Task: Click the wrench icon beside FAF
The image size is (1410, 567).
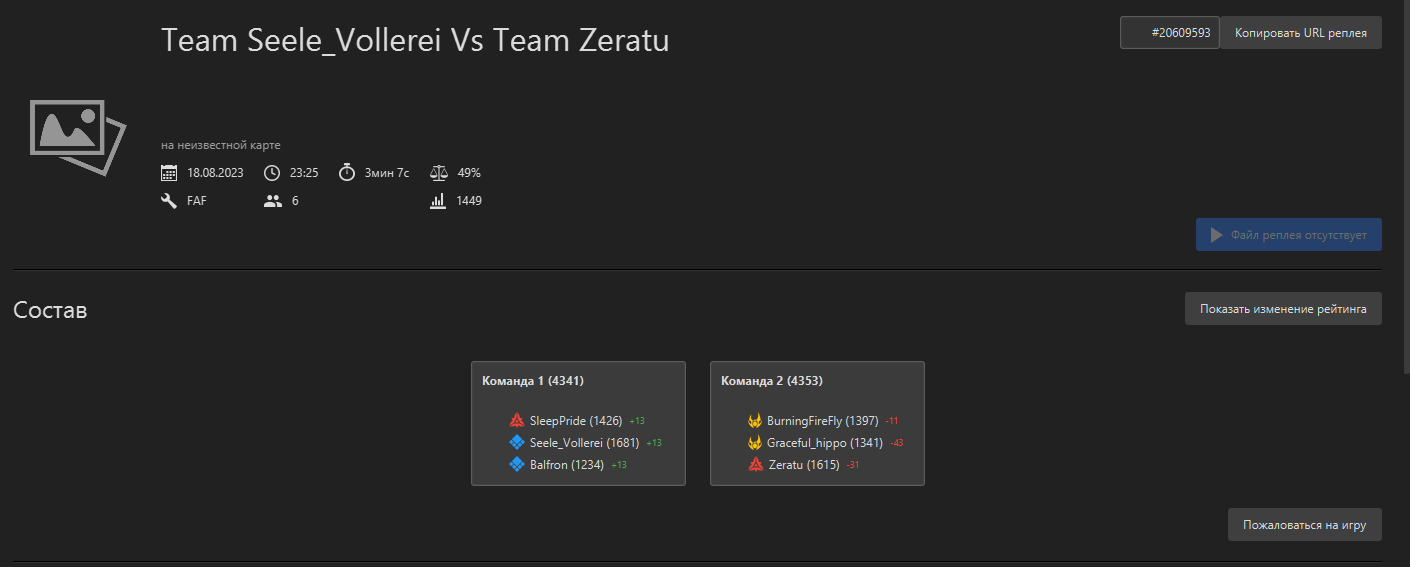Action: tap(169, 200)
